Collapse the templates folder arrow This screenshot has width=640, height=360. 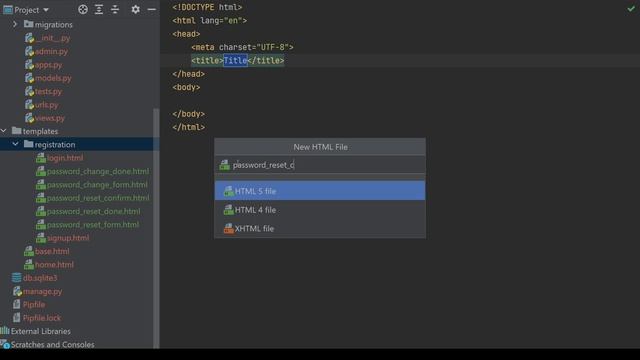[4, 131]
